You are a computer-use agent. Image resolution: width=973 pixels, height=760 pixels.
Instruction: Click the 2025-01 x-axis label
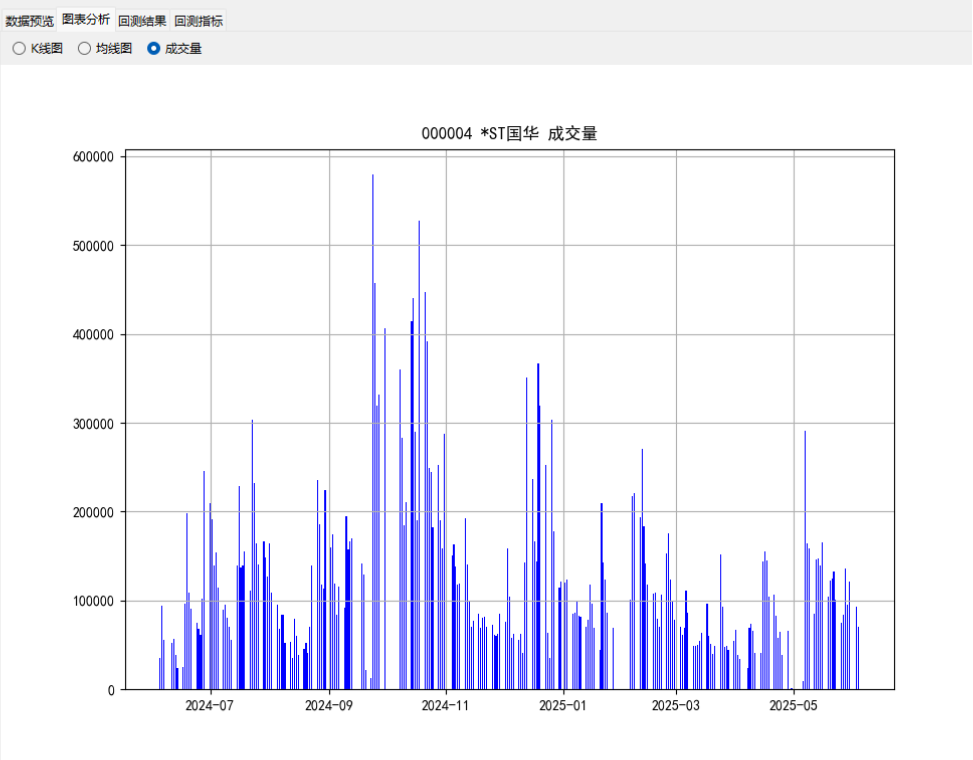[x=563, y=705]
